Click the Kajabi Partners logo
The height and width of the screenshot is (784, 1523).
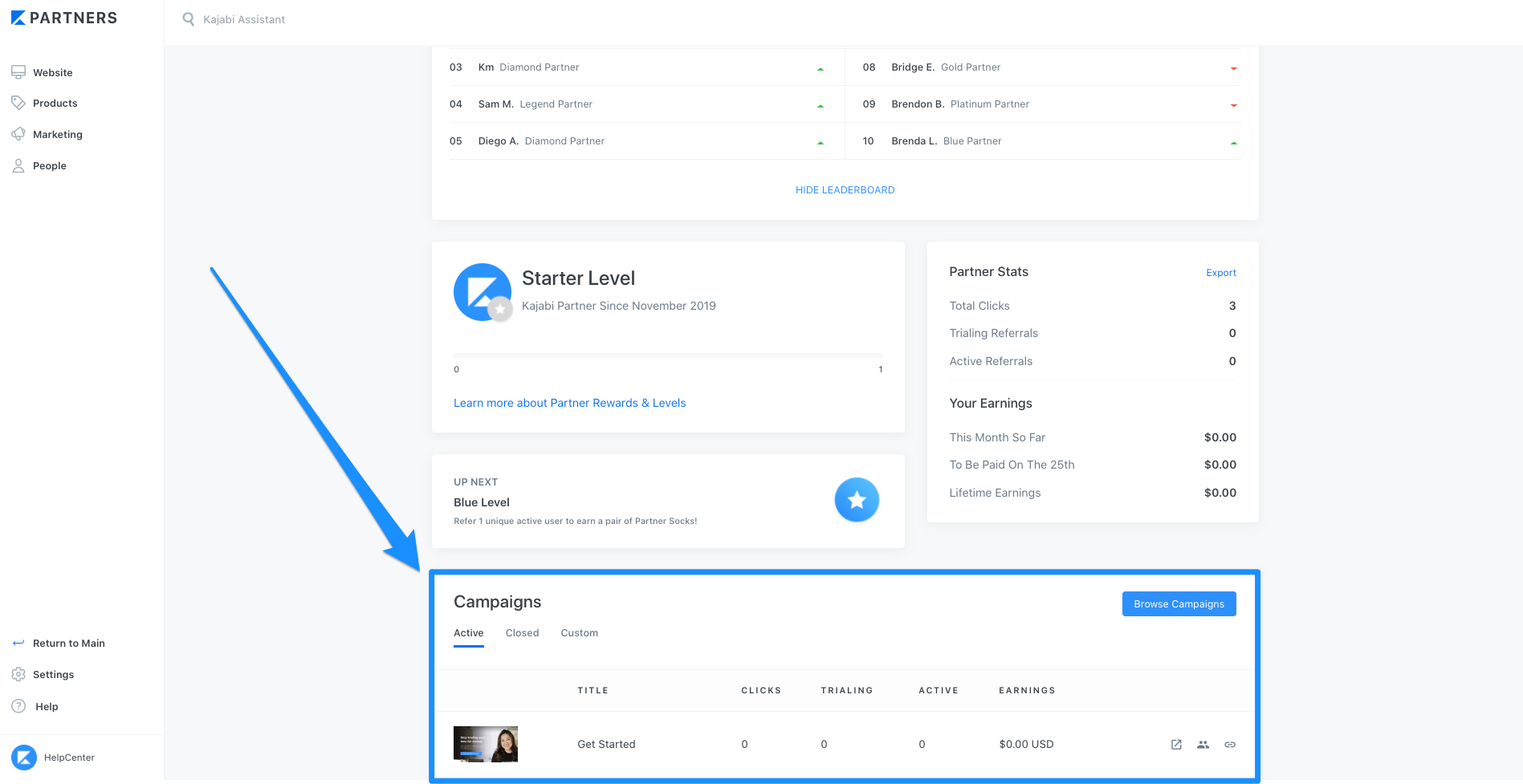pyautogui.click(x=63, y=18)
